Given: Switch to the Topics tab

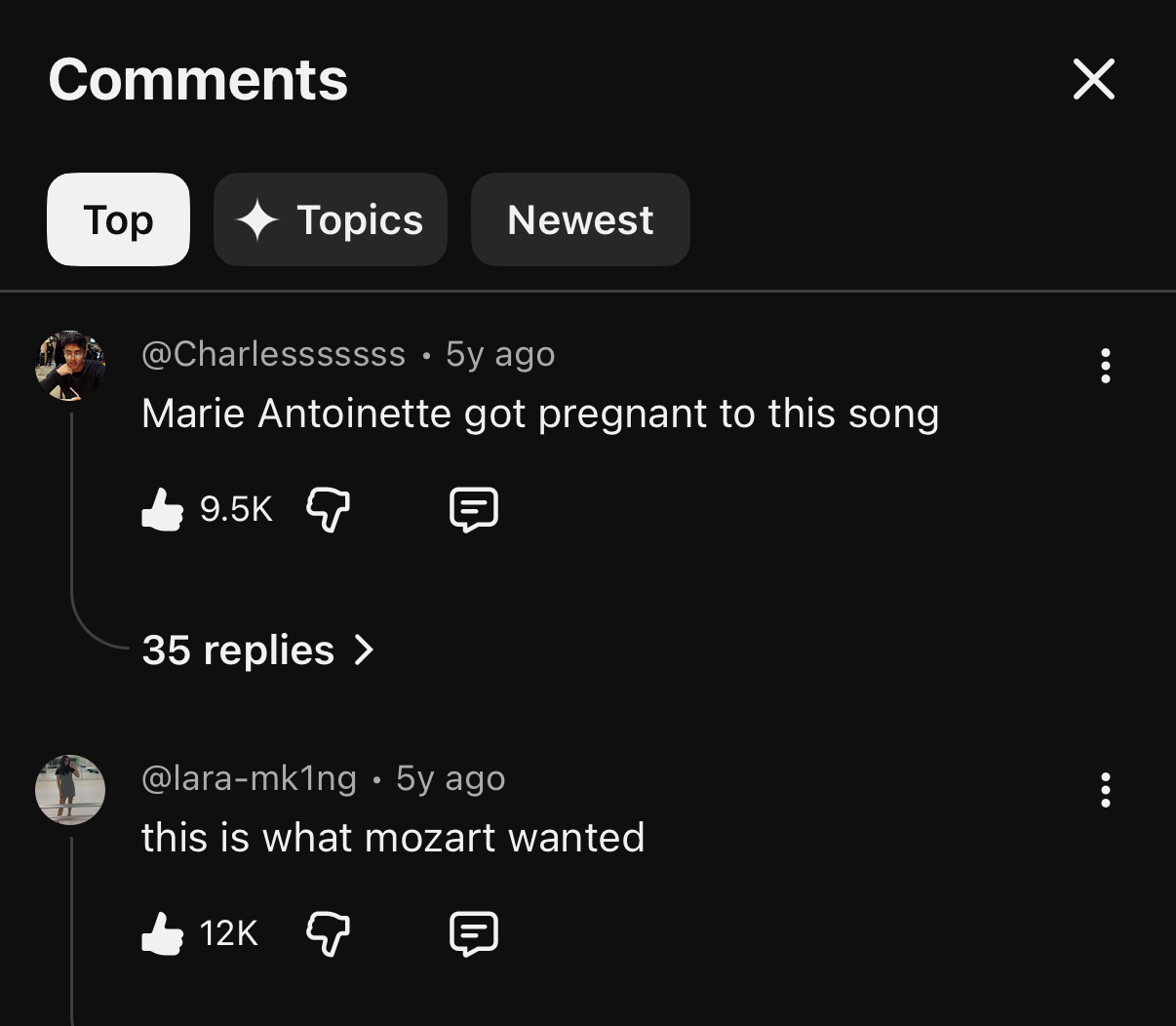Looking at the screenshot, I should coord(331,219).
